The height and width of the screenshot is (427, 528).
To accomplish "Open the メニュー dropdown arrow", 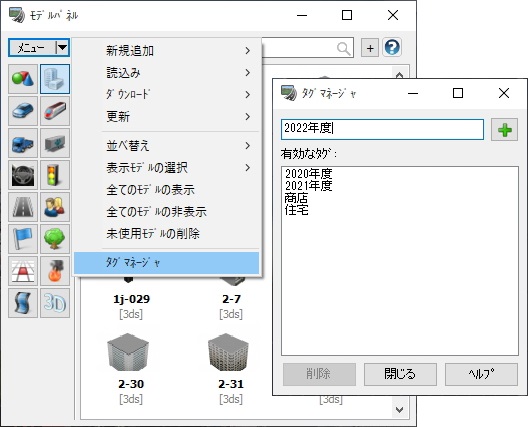I will tap(62, 47).
